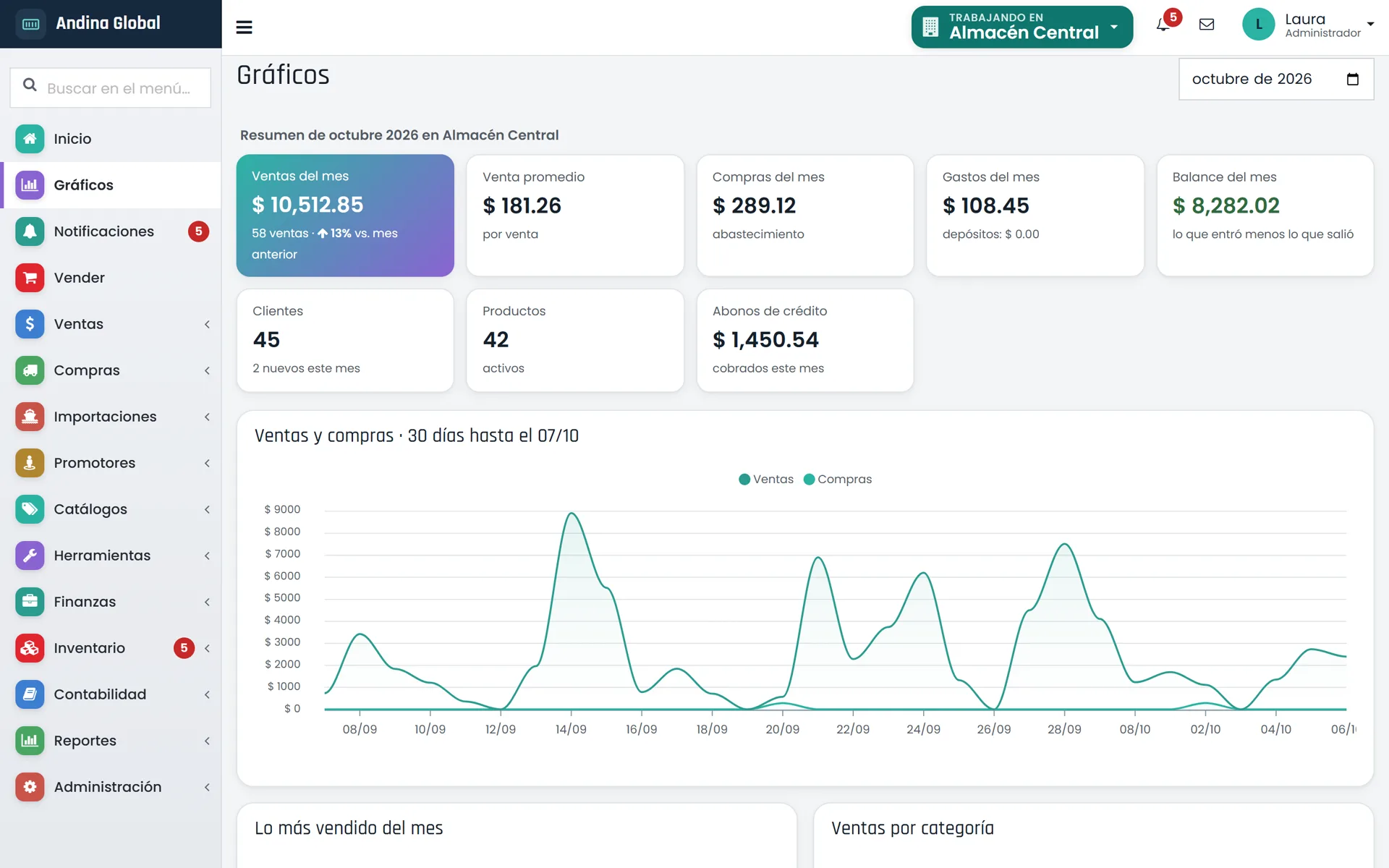The width and height of the screenshot is (1389, 868).
Task: Click the Andina Global brand link
Action: point(111,24)
